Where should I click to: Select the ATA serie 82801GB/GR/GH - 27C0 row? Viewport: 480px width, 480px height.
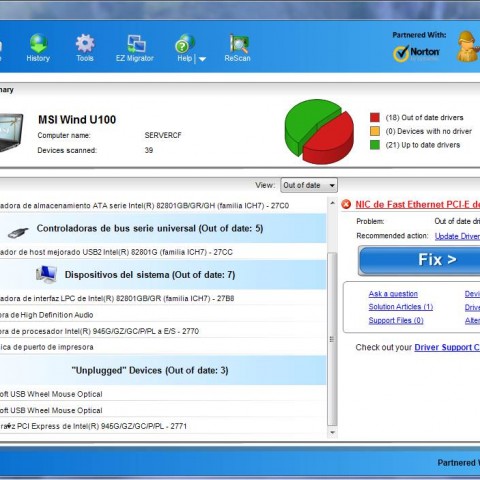163,206
